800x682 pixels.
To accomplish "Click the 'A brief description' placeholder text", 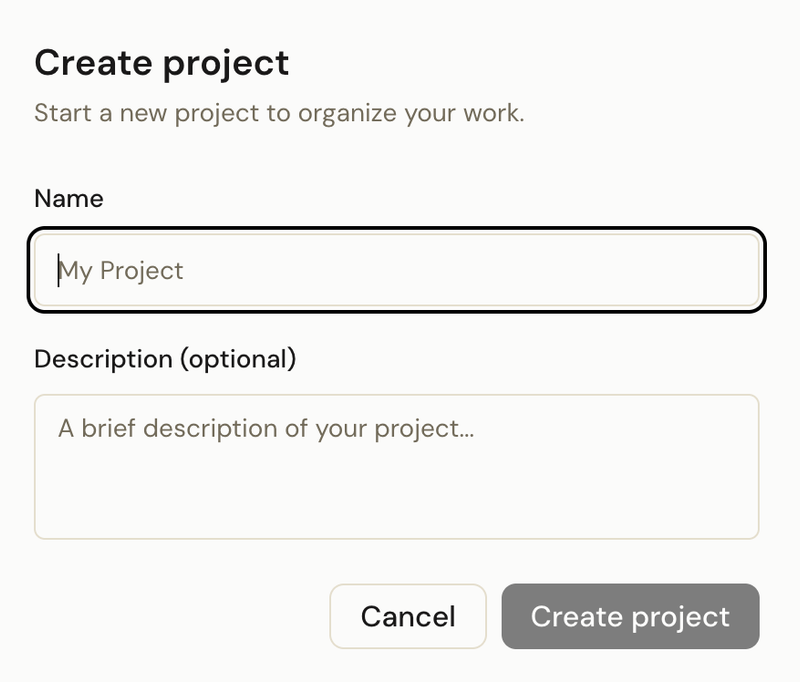I will coord(266,429).
